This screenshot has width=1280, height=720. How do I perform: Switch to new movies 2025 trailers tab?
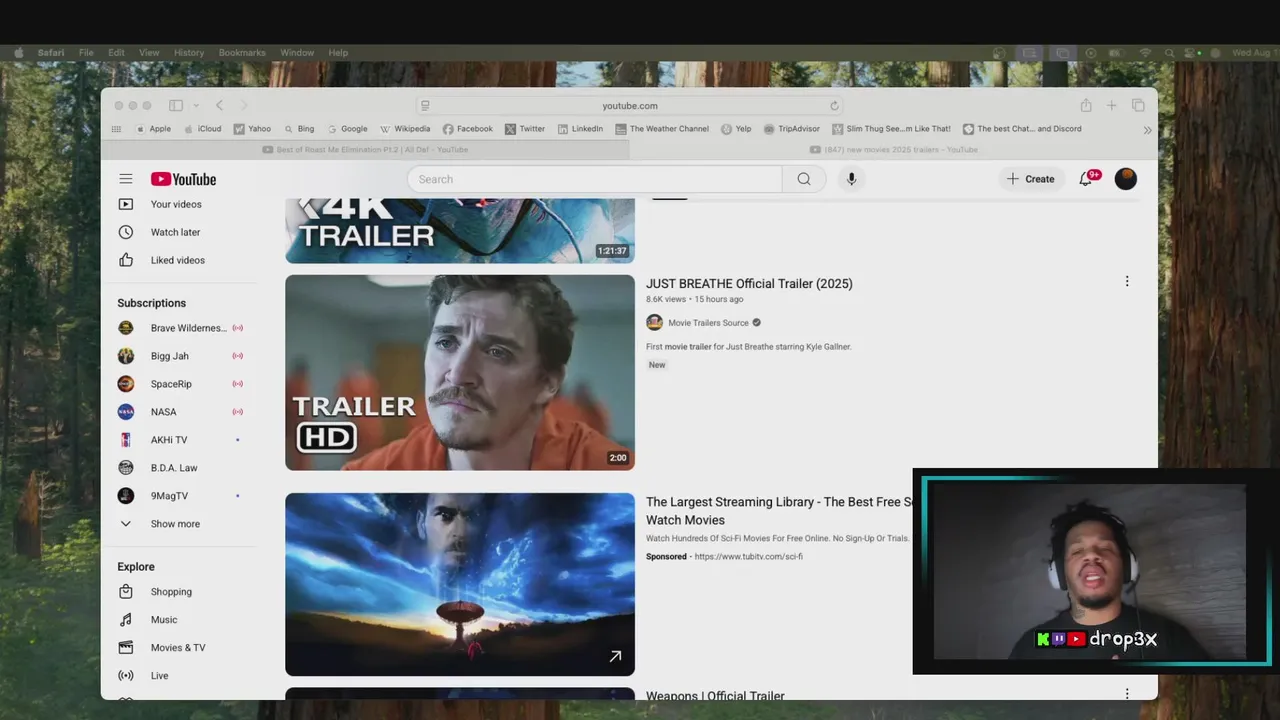pyautogui.click(x=893, y=150)
